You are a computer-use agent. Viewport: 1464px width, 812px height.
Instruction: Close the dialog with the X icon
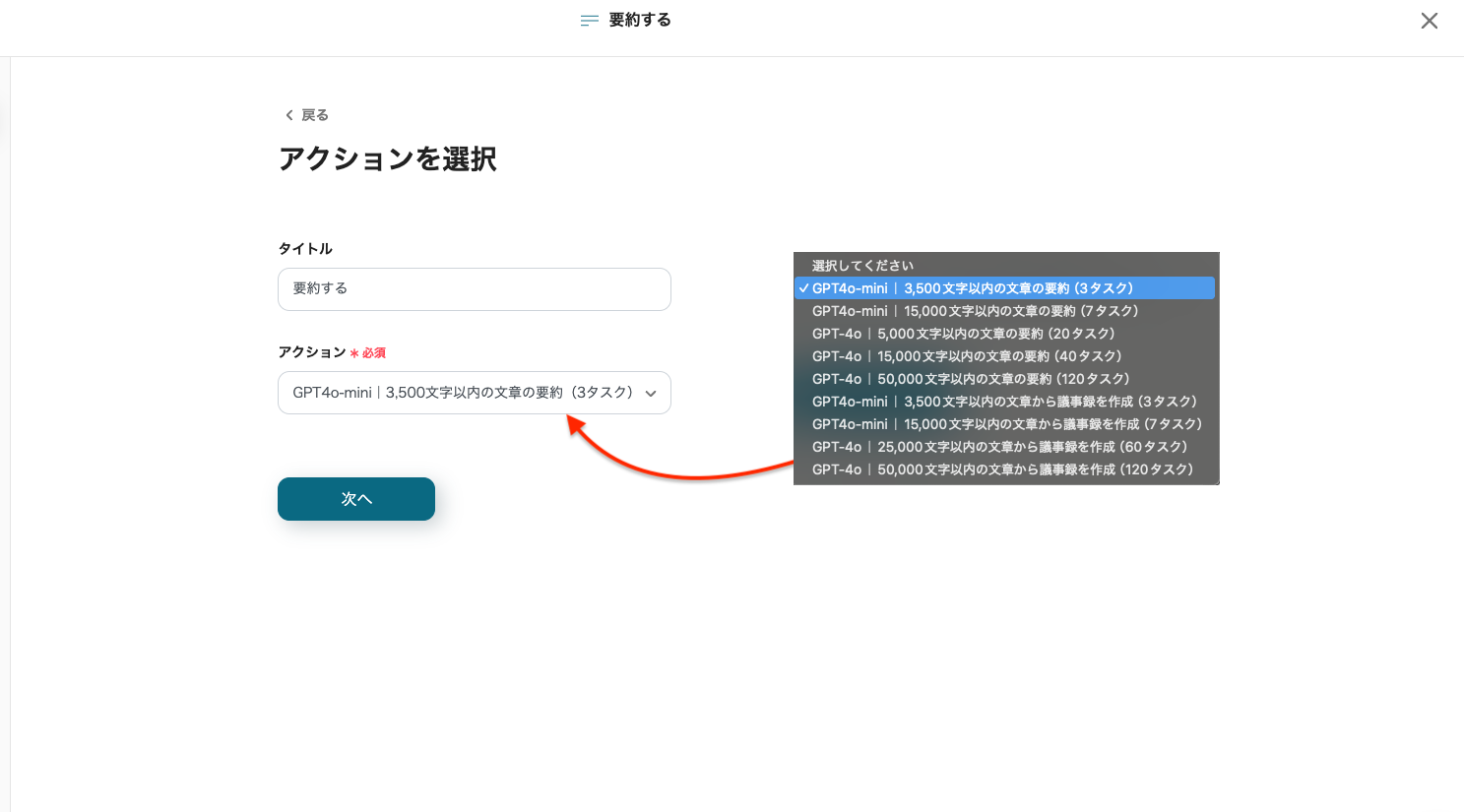click(1429, 21)
